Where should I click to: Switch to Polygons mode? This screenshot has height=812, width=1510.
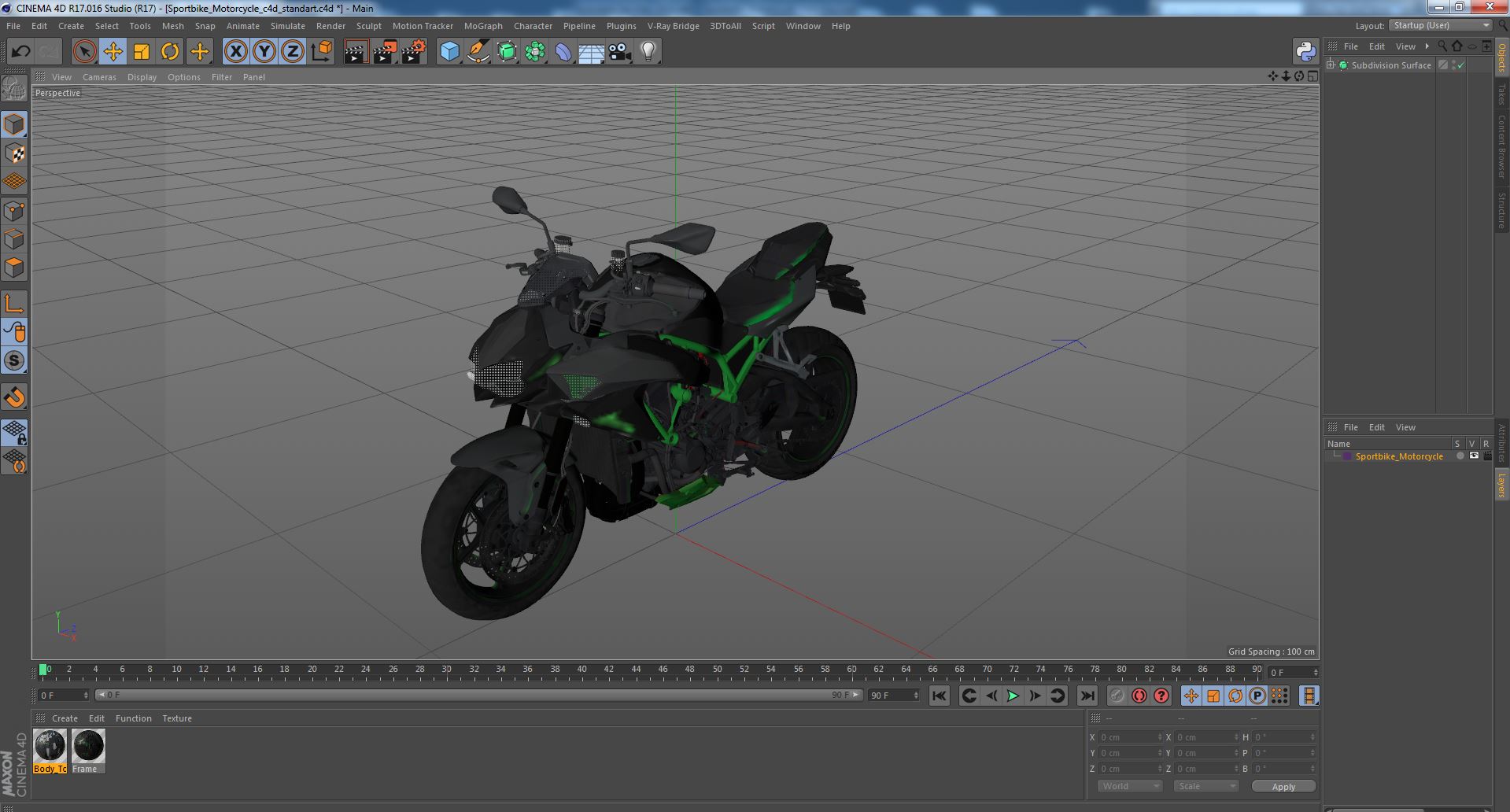(14, 268)
